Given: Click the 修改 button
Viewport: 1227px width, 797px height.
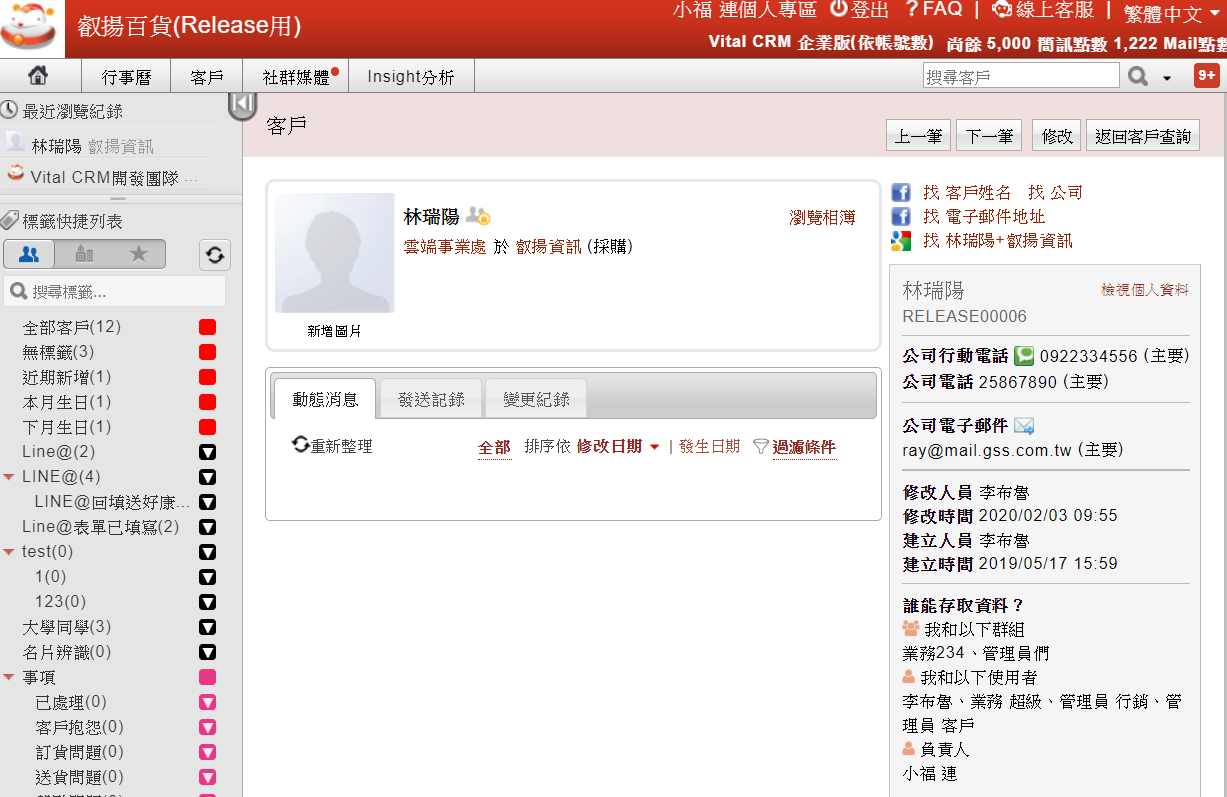Looking at the screenshot, I should (1057, 136).
